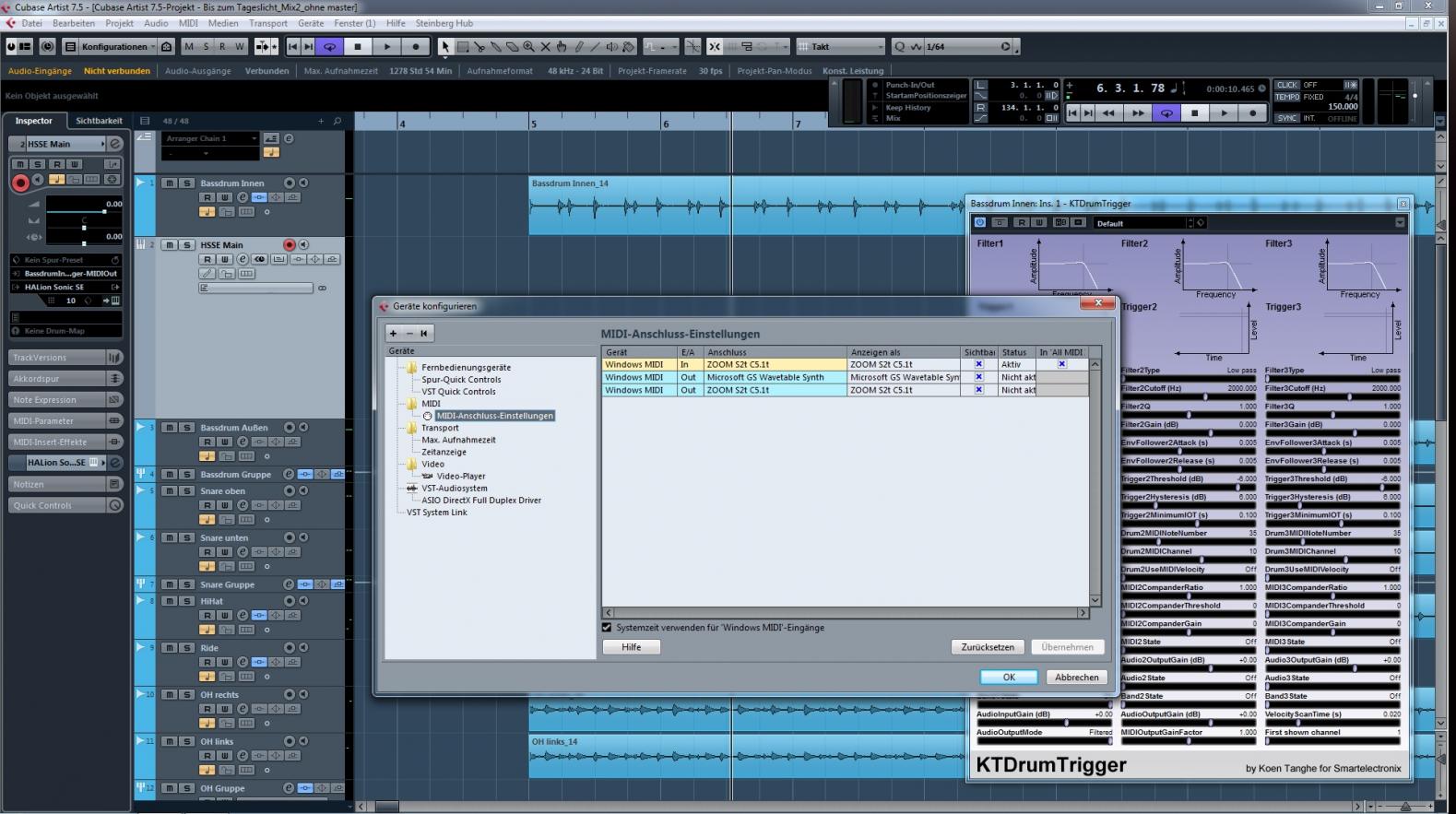Toggle Systemzeit verwenden für Windows MIDI-Eingänge checkbox
The image size is (1456, 814).
(x=607, y=628)
